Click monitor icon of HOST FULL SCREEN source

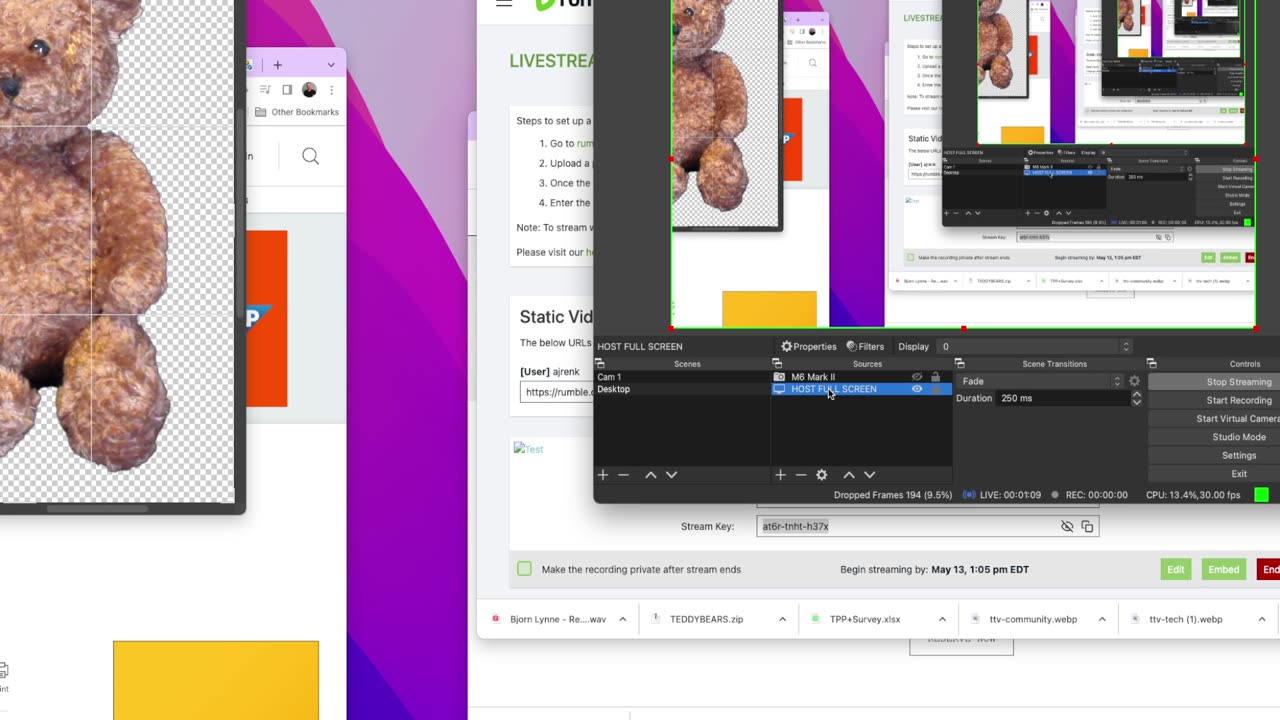[x=779, y=389]
